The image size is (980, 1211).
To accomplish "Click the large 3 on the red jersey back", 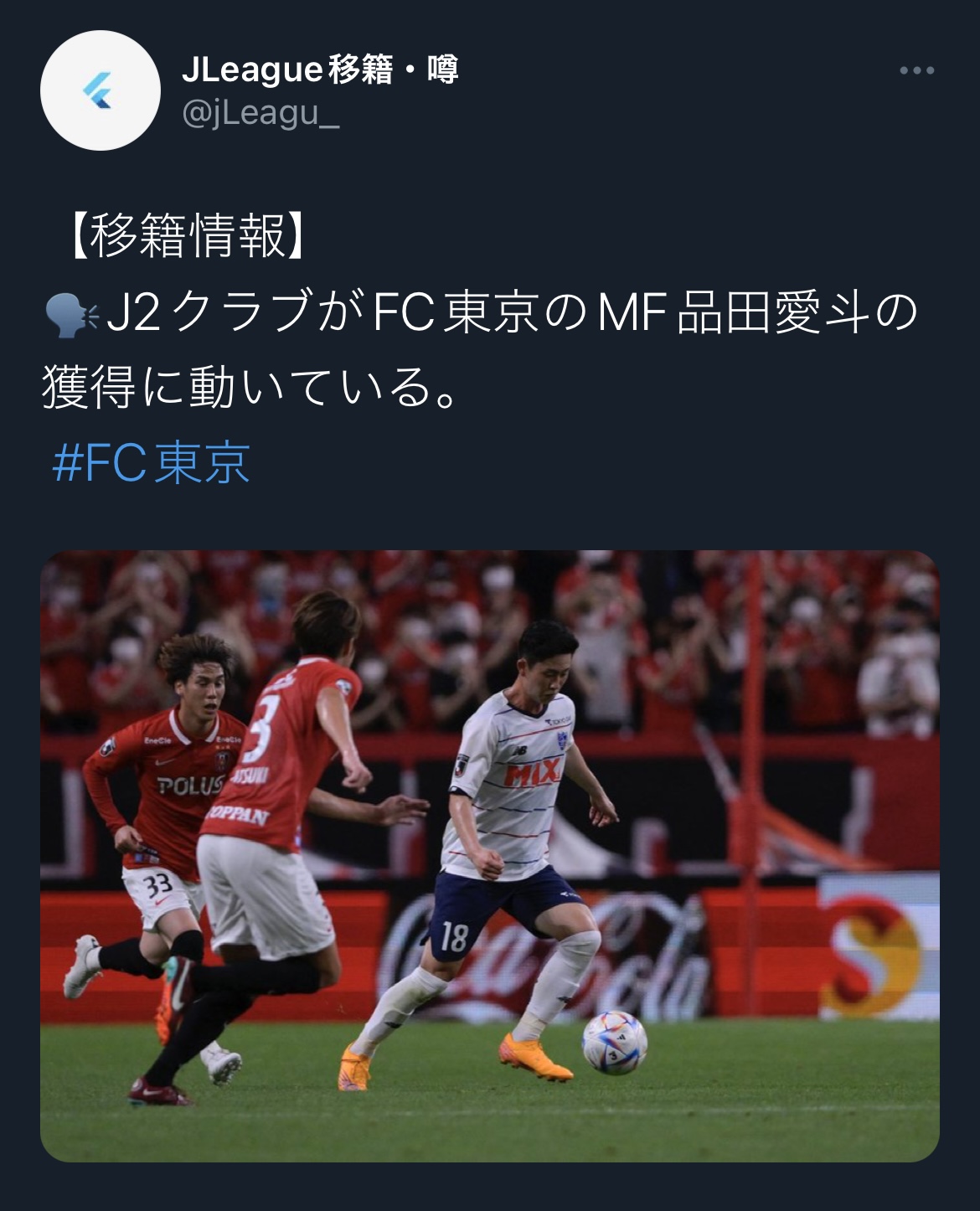I will point(259,729).
